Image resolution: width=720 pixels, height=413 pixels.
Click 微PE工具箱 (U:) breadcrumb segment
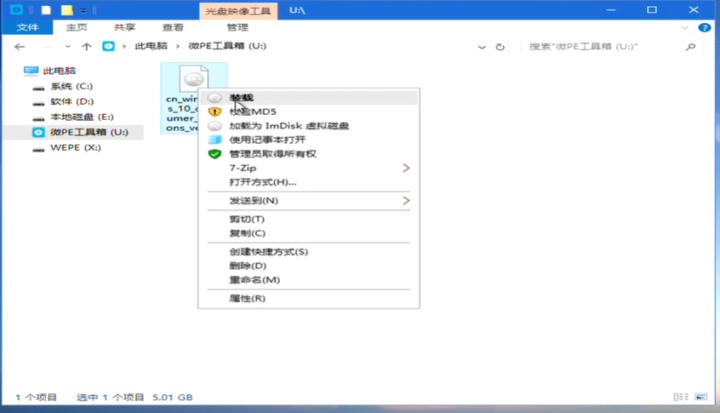click(227, 46)
